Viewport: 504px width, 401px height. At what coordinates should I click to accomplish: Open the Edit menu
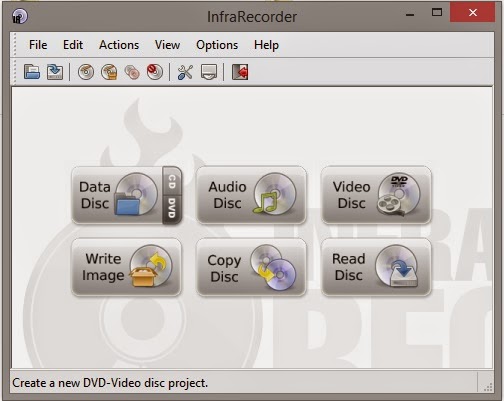tap(73, 45)
